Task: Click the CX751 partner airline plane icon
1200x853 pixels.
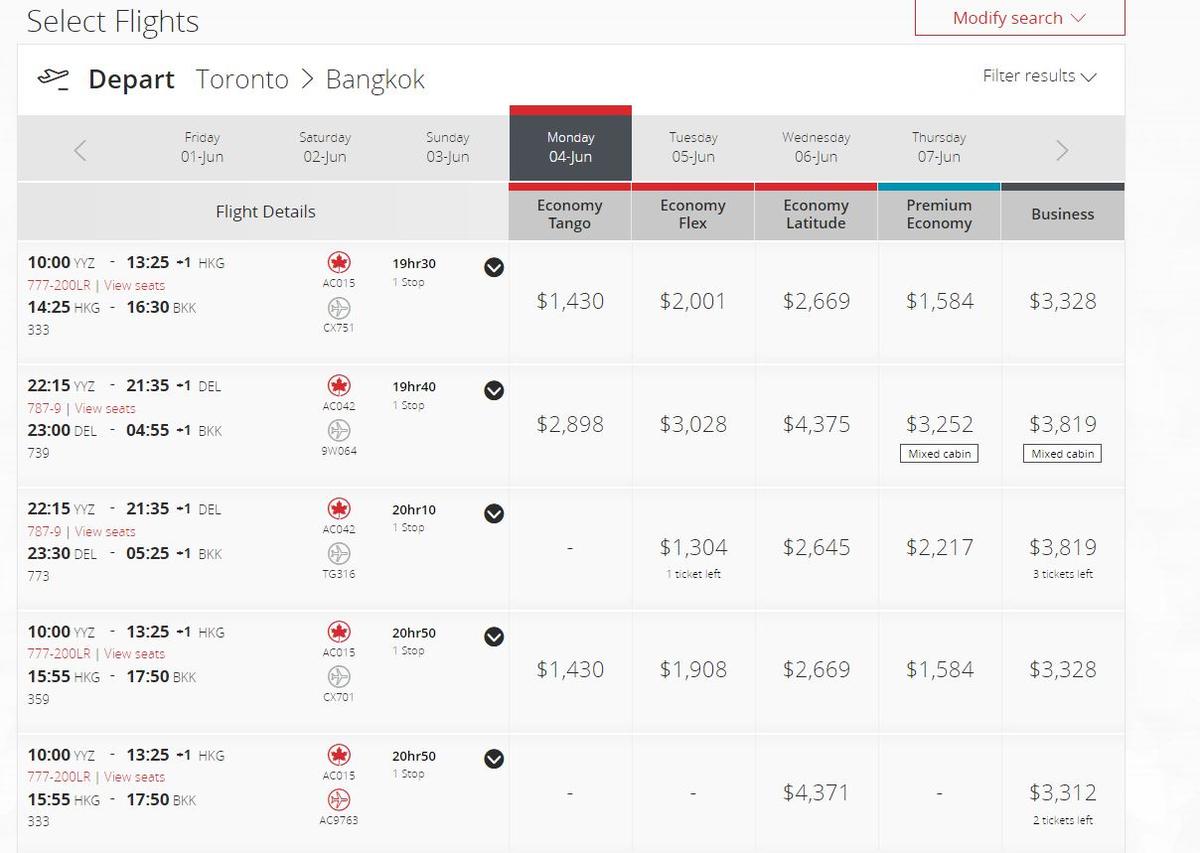Action: click(x=339, y=308)
